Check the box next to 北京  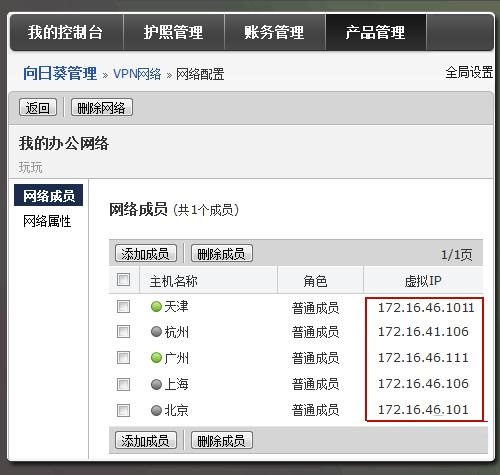(x=123, y=410)
